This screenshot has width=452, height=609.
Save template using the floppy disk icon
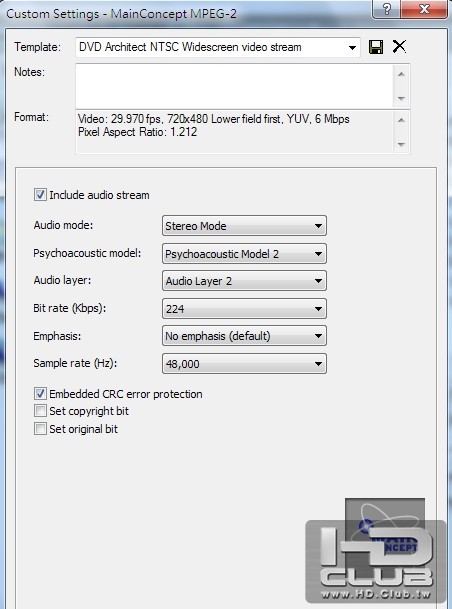point(376,47)
